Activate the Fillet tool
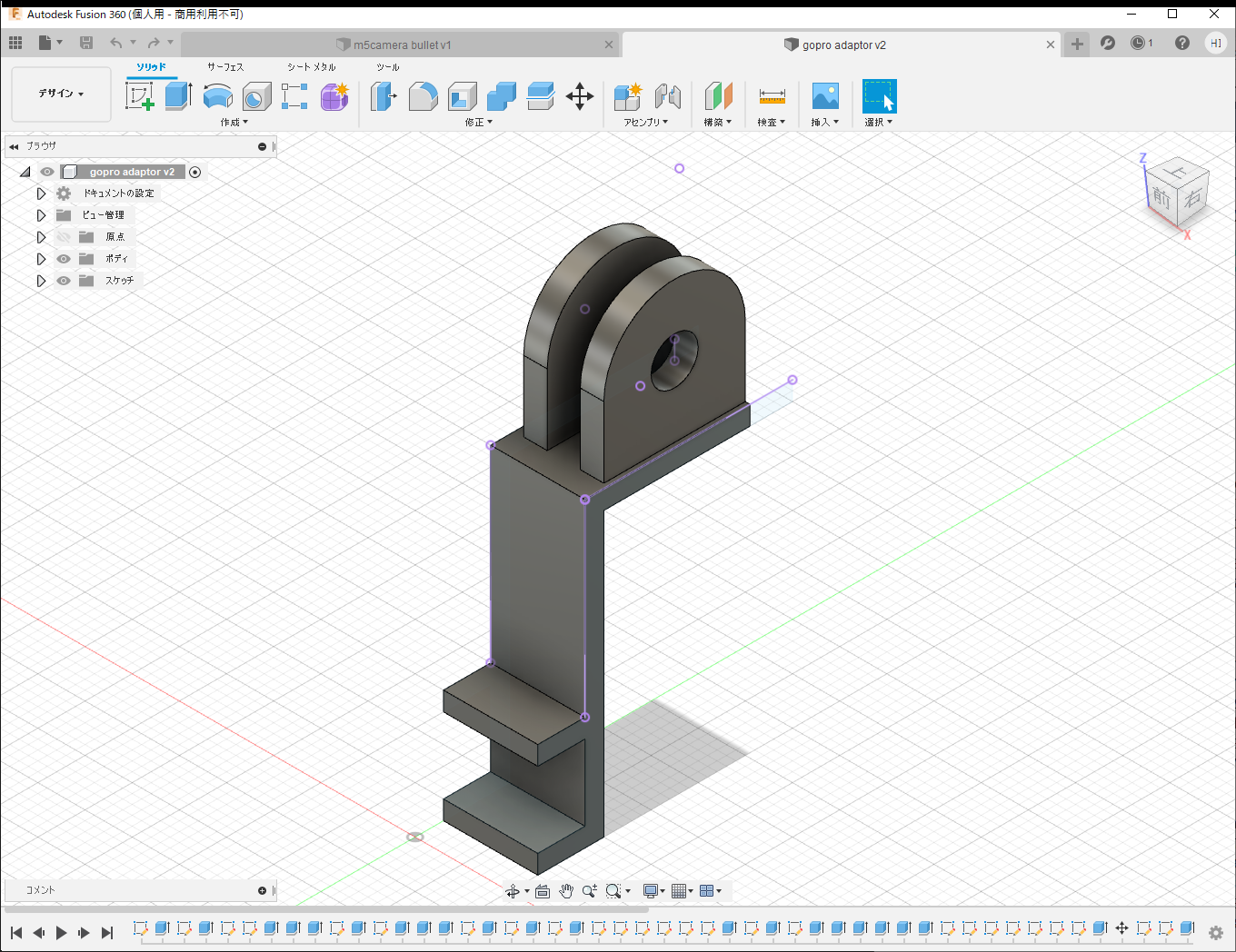 pyautogui.click(x=424, y=95)
